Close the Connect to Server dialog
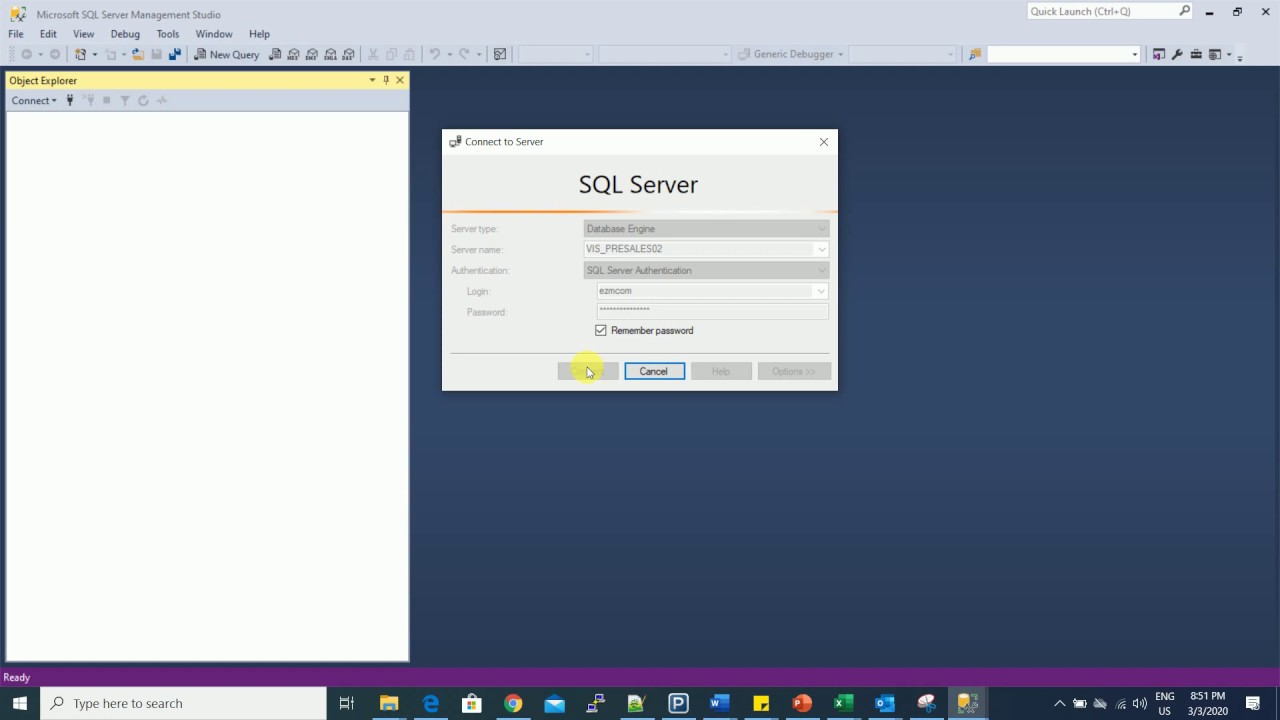 pyautogui.click(x=824, y=142)
